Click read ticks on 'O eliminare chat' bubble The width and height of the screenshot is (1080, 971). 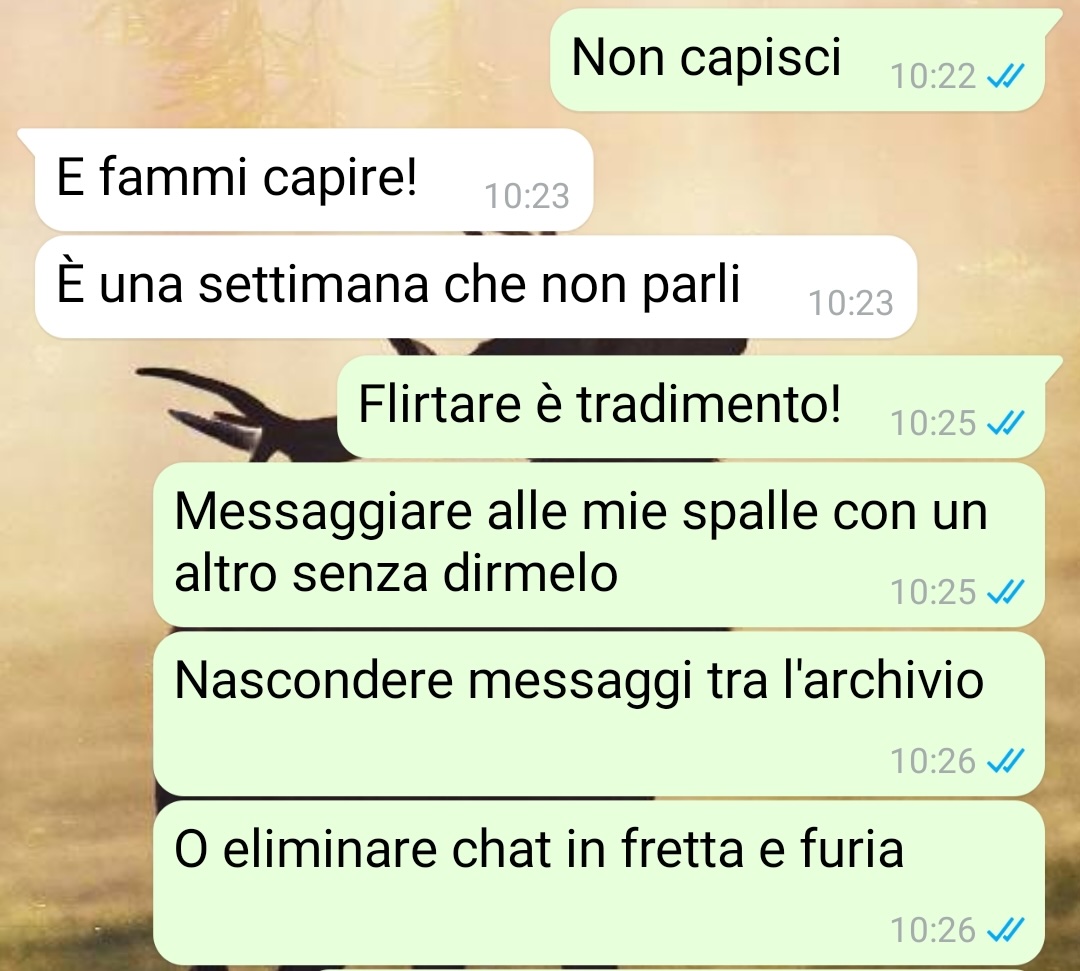1006,930
